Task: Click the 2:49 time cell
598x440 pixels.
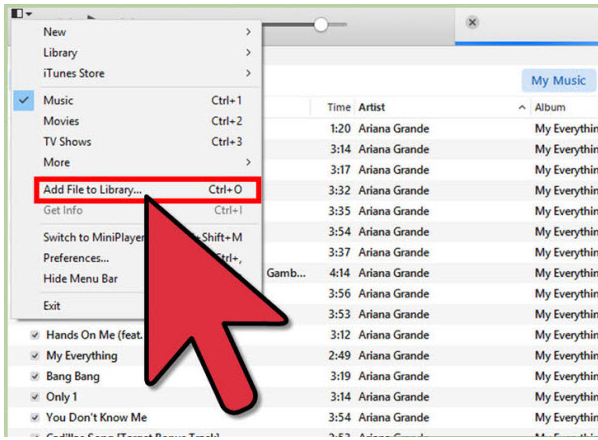Action: pyautogui.click(x=339, y=355)
